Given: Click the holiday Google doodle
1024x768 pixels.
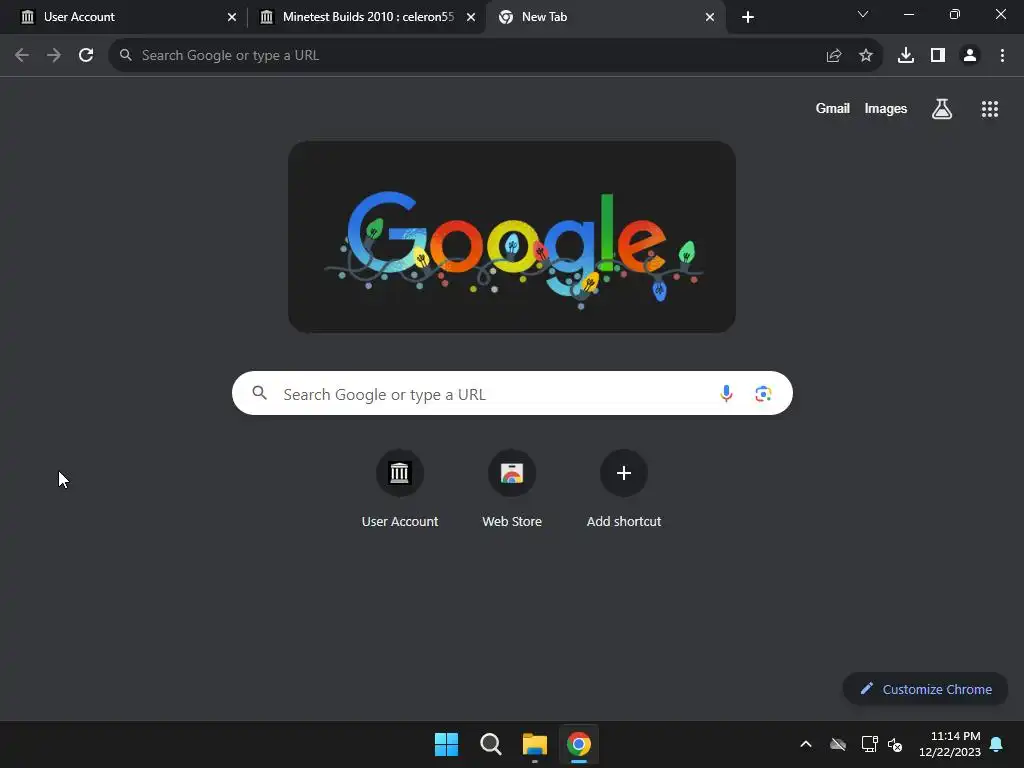Looking at the screenshot, I should [x=512, y=237].
